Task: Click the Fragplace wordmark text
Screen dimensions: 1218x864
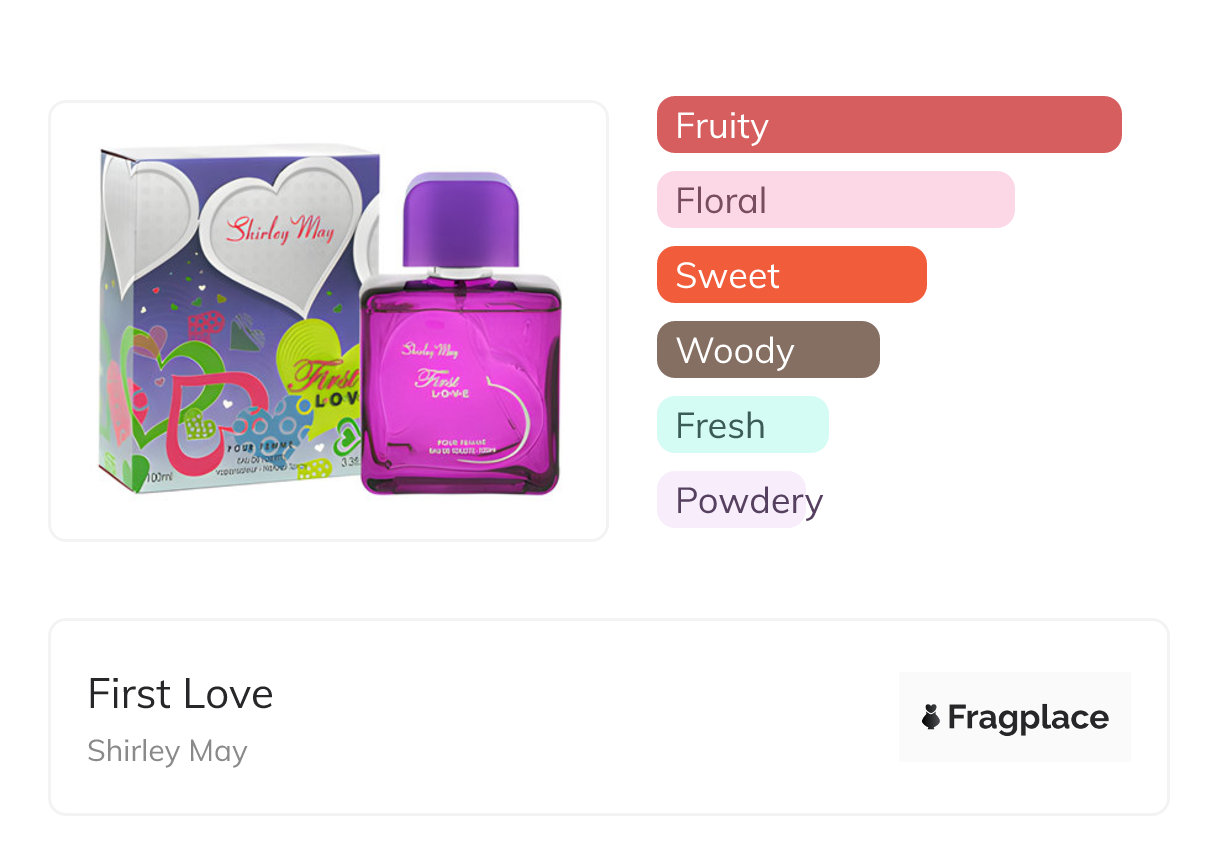Action: [x=1028, y=717]
